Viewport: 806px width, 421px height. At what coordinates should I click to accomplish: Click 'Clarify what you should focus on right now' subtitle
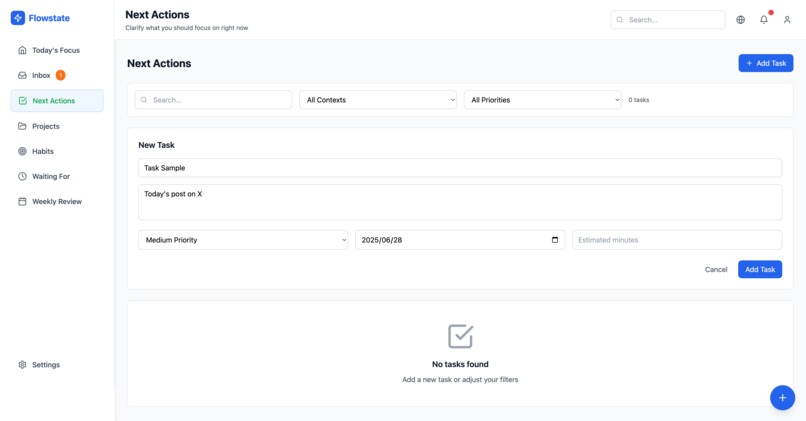[x=187, y=28]
